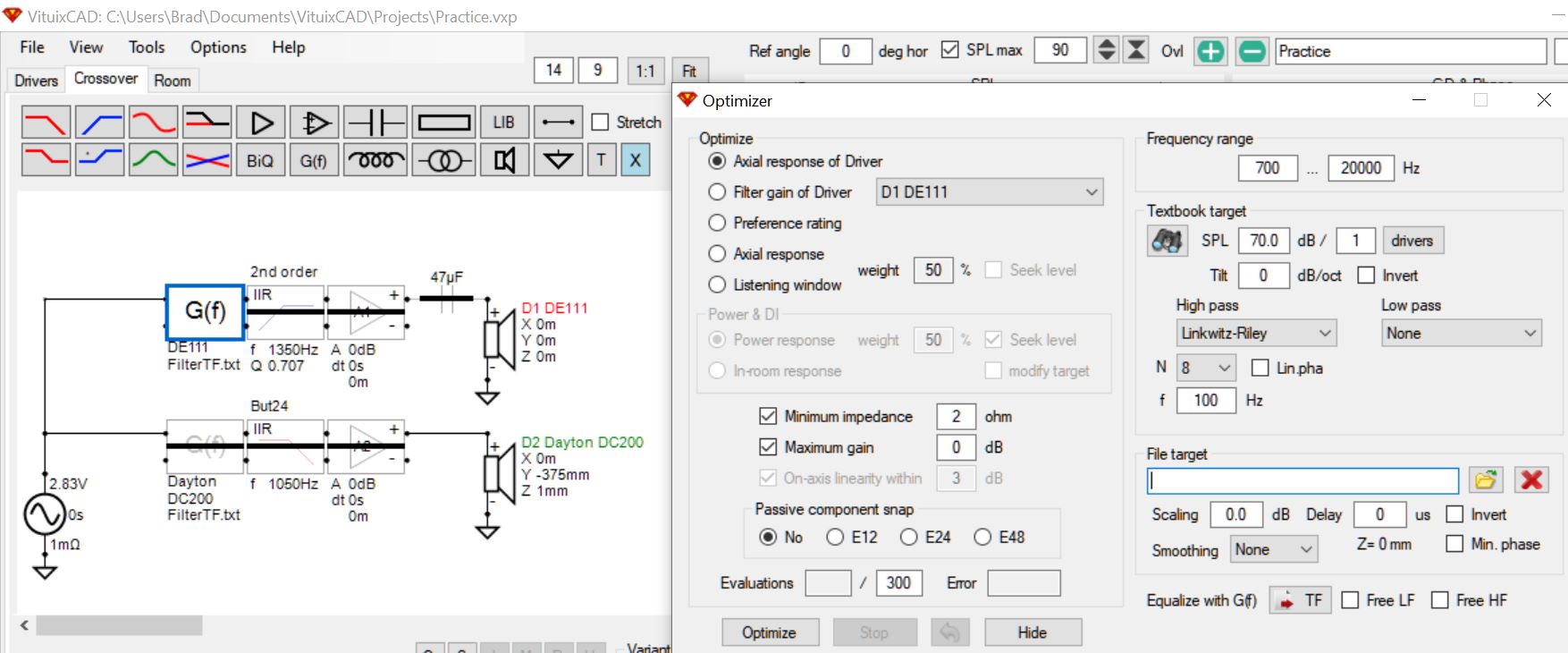Open the LIB component library
The width and height of the screenshot is (1568, 653).
(503, 123)
